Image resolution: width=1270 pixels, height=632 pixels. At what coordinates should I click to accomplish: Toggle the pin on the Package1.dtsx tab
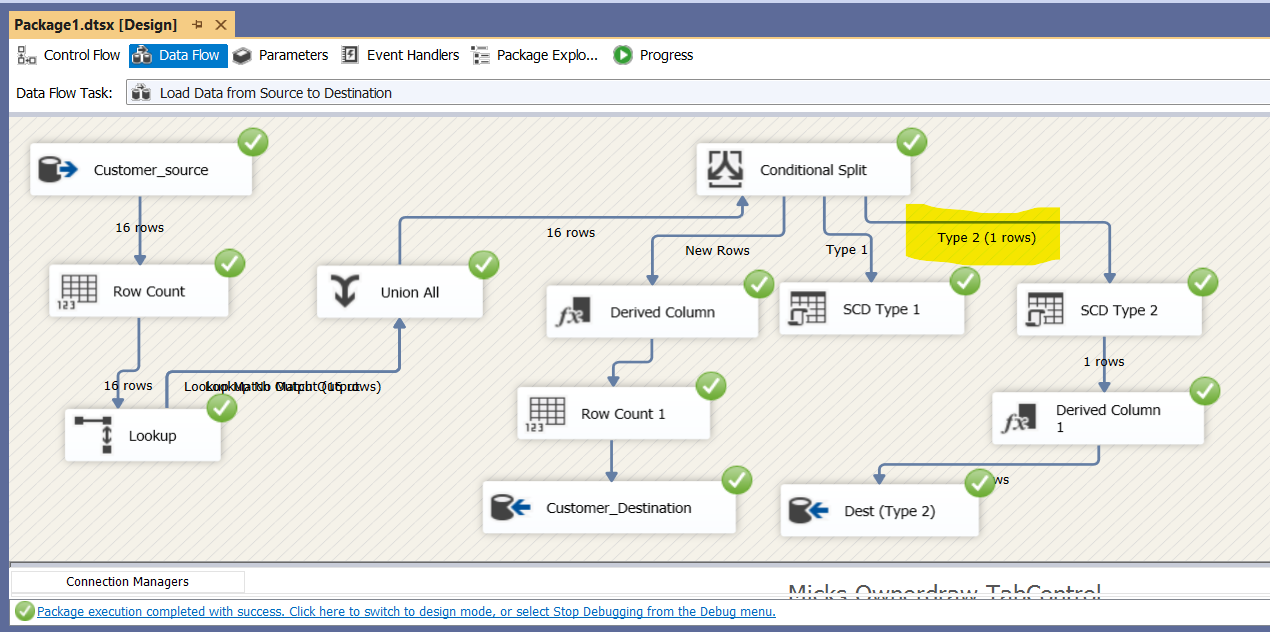(198, 24)
